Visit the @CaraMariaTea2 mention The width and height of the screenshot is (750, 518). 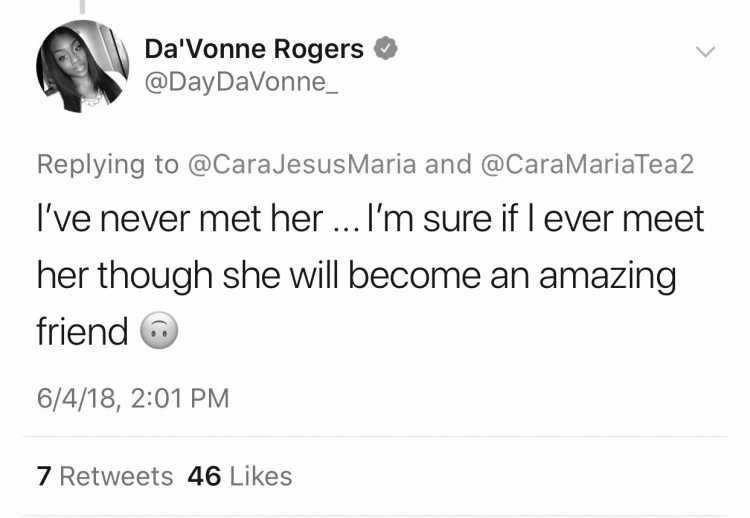(x=586, y=164)
